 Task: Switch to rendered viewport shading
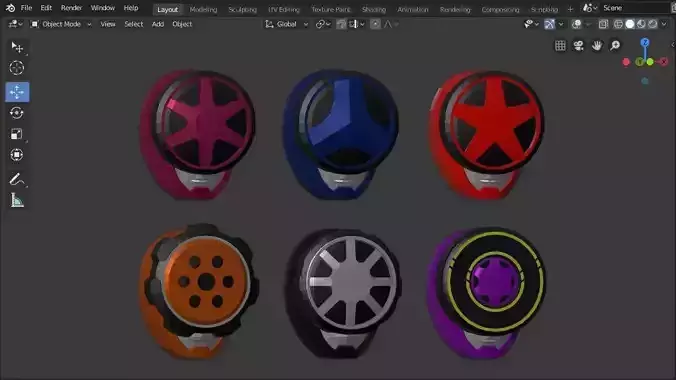pyautogui.click(x=652, y=24)
